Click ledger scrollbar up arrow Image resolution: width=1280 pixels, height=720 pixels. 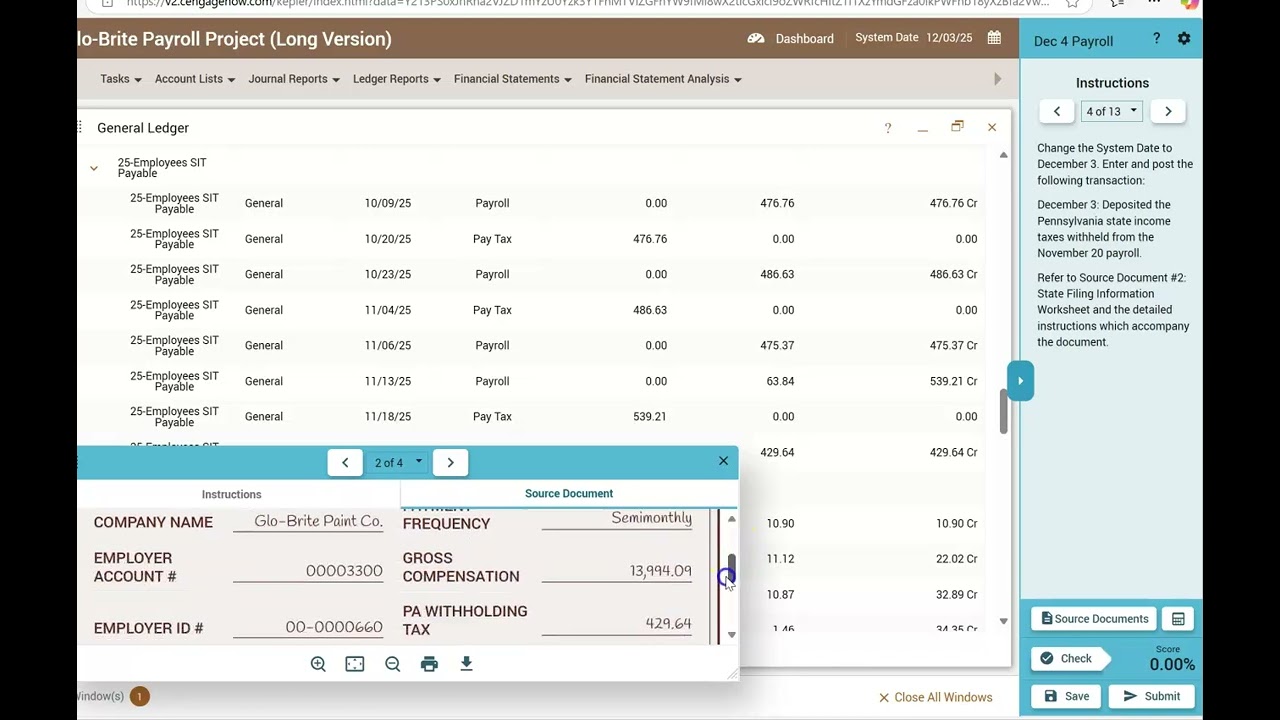point(1003,155)
